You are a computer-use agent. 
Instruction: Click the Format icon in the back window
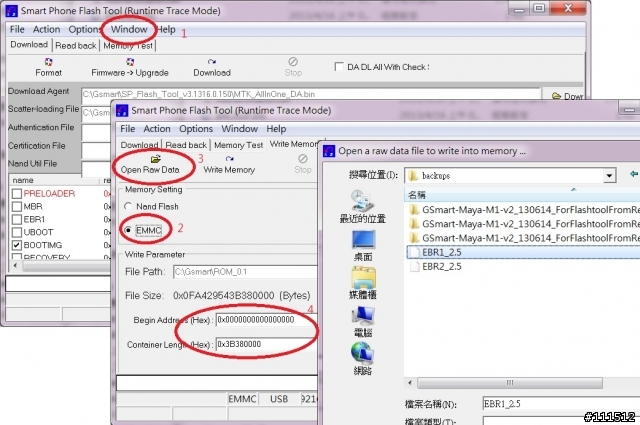click(48, 62)
